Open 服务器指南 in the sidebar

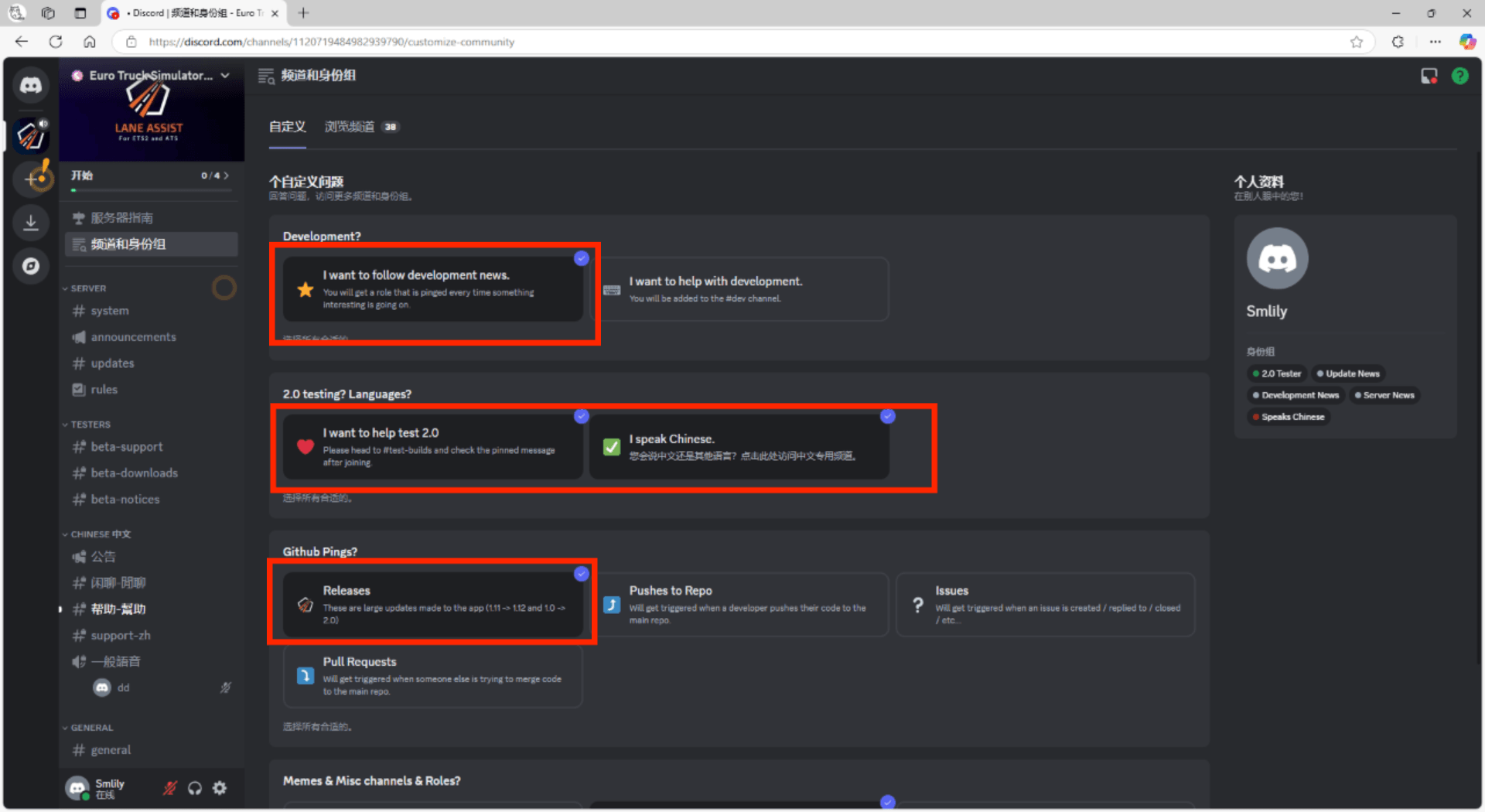pyautogui.click(x=152, y=218)
